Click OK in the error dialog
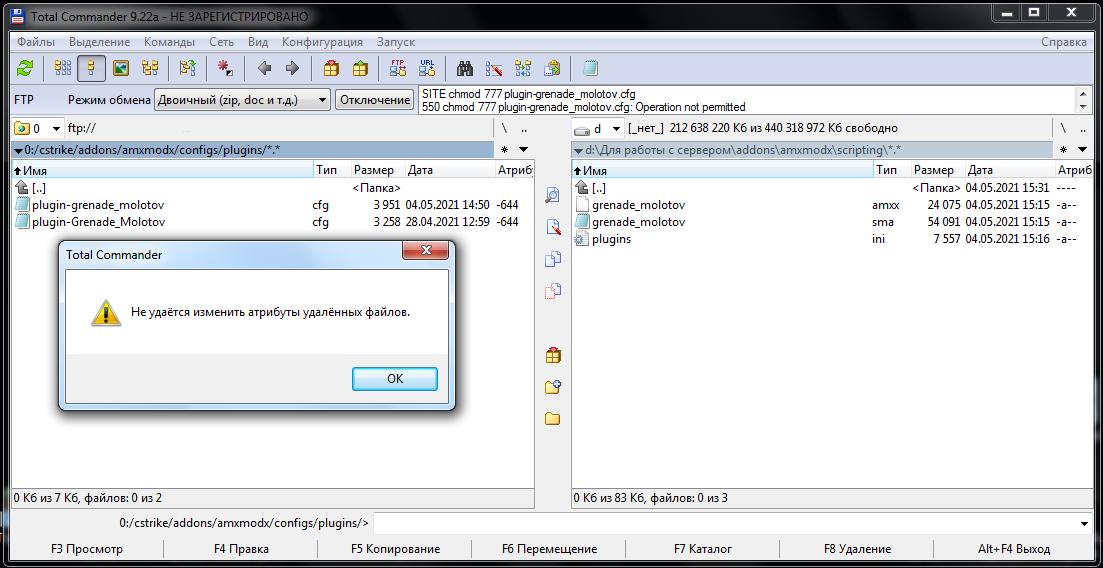Screen dimensions: 1103x568 pos(395,379)
